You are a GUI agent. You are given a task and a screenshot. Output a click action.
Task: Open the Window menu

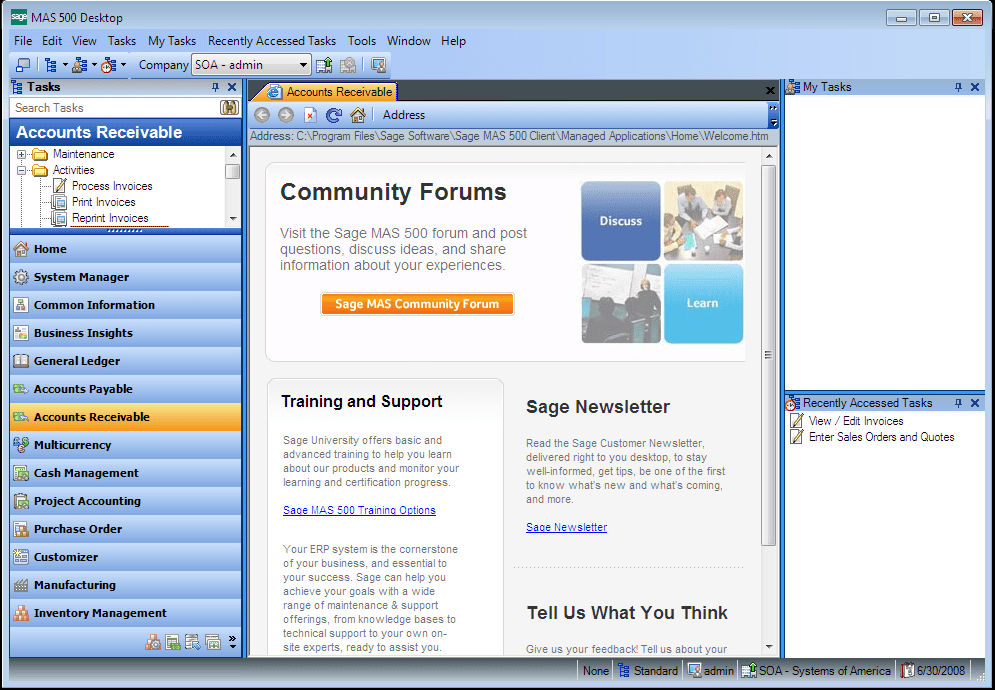409,41
